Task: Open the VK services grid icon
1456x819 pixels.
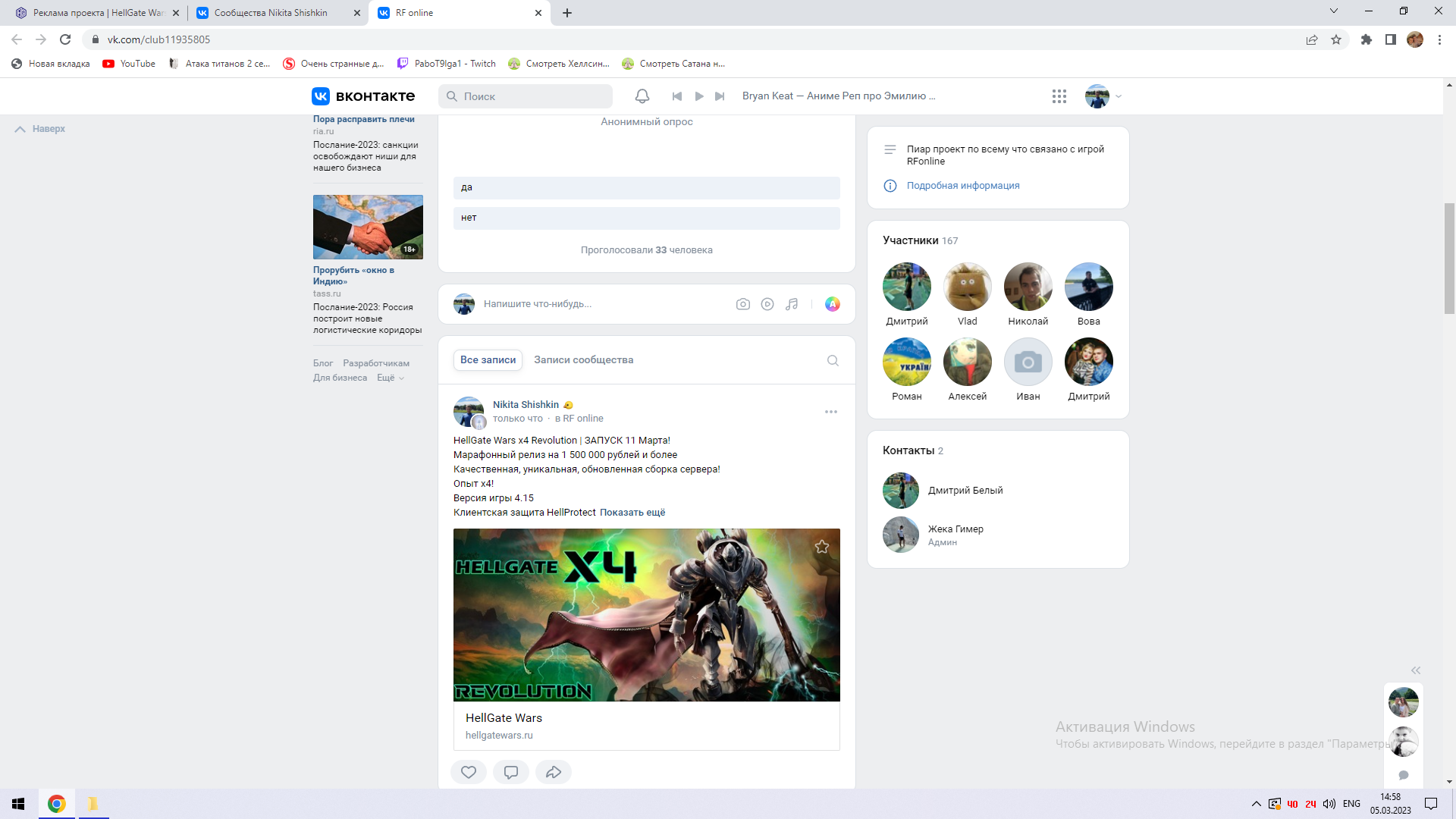Action: tap(1059, 96)
